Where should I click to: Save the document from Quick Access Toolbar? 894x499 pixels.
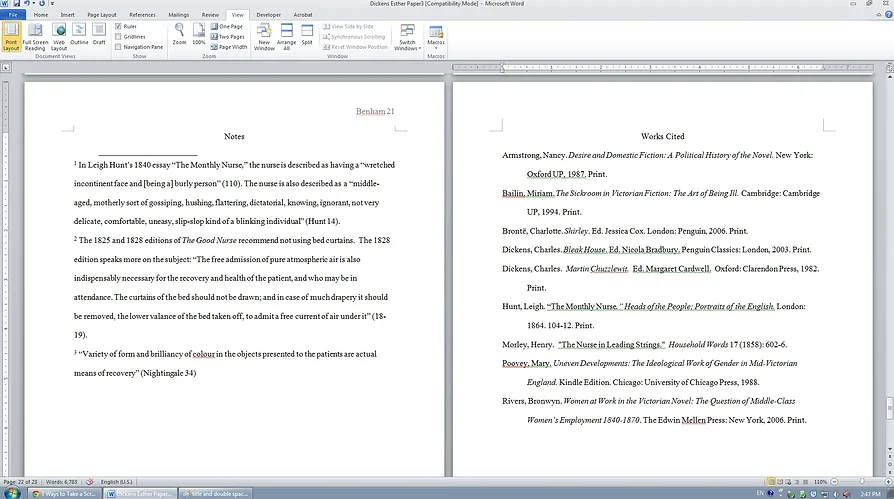(x=17, y=3)
